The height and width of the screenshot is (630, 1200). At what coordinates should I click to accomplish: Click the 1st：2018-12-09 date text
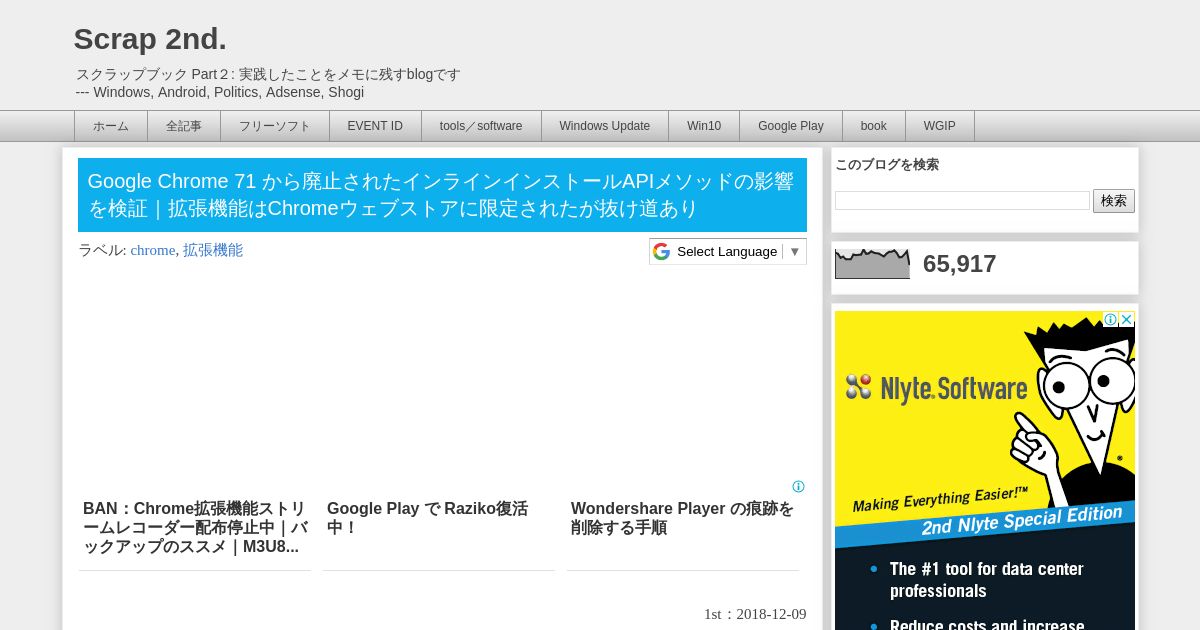pos(755,614)
